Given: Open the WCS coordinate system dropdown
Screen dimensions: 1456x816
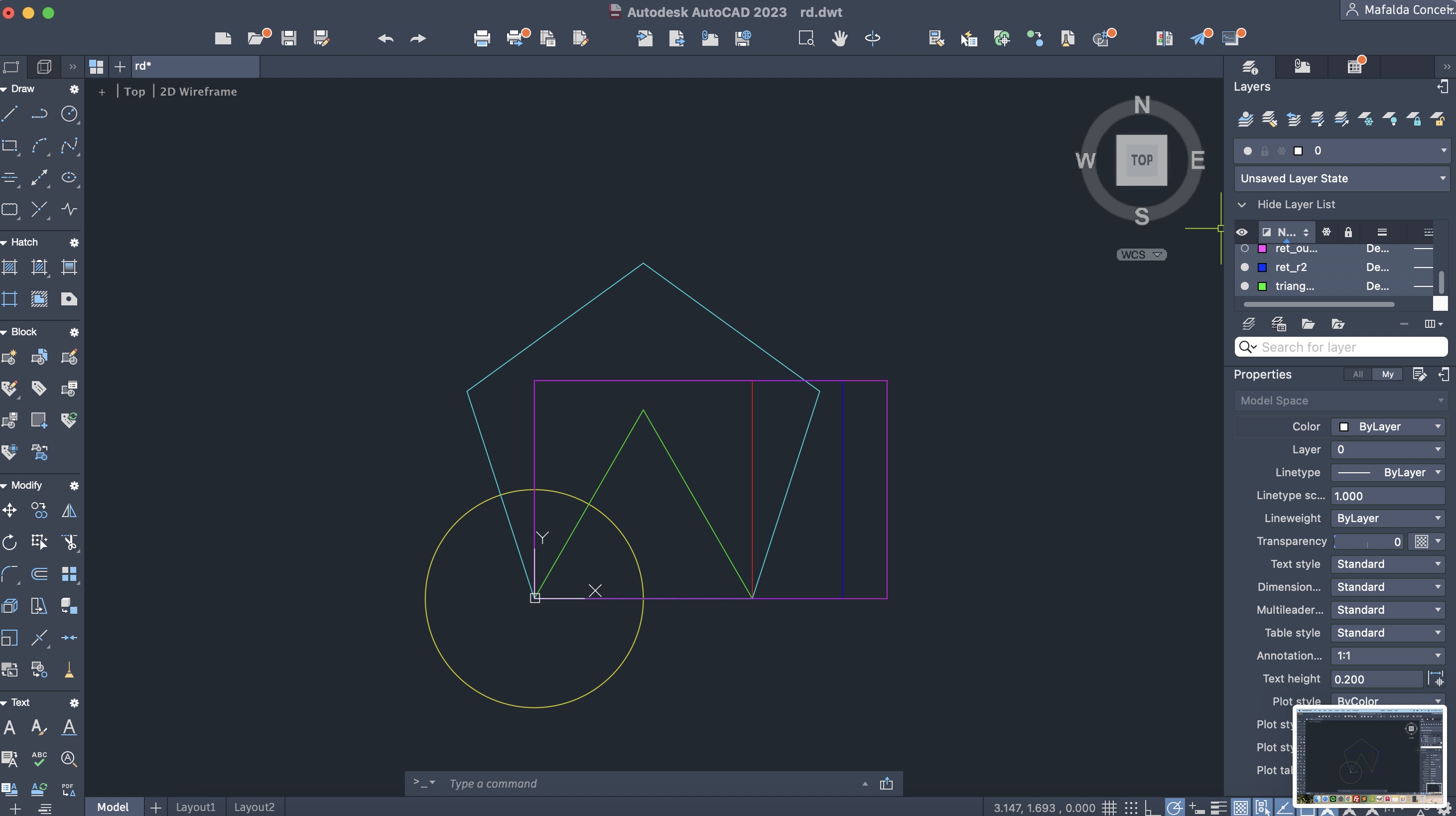Looking at the screenshot, I should tap(1141, 255).
